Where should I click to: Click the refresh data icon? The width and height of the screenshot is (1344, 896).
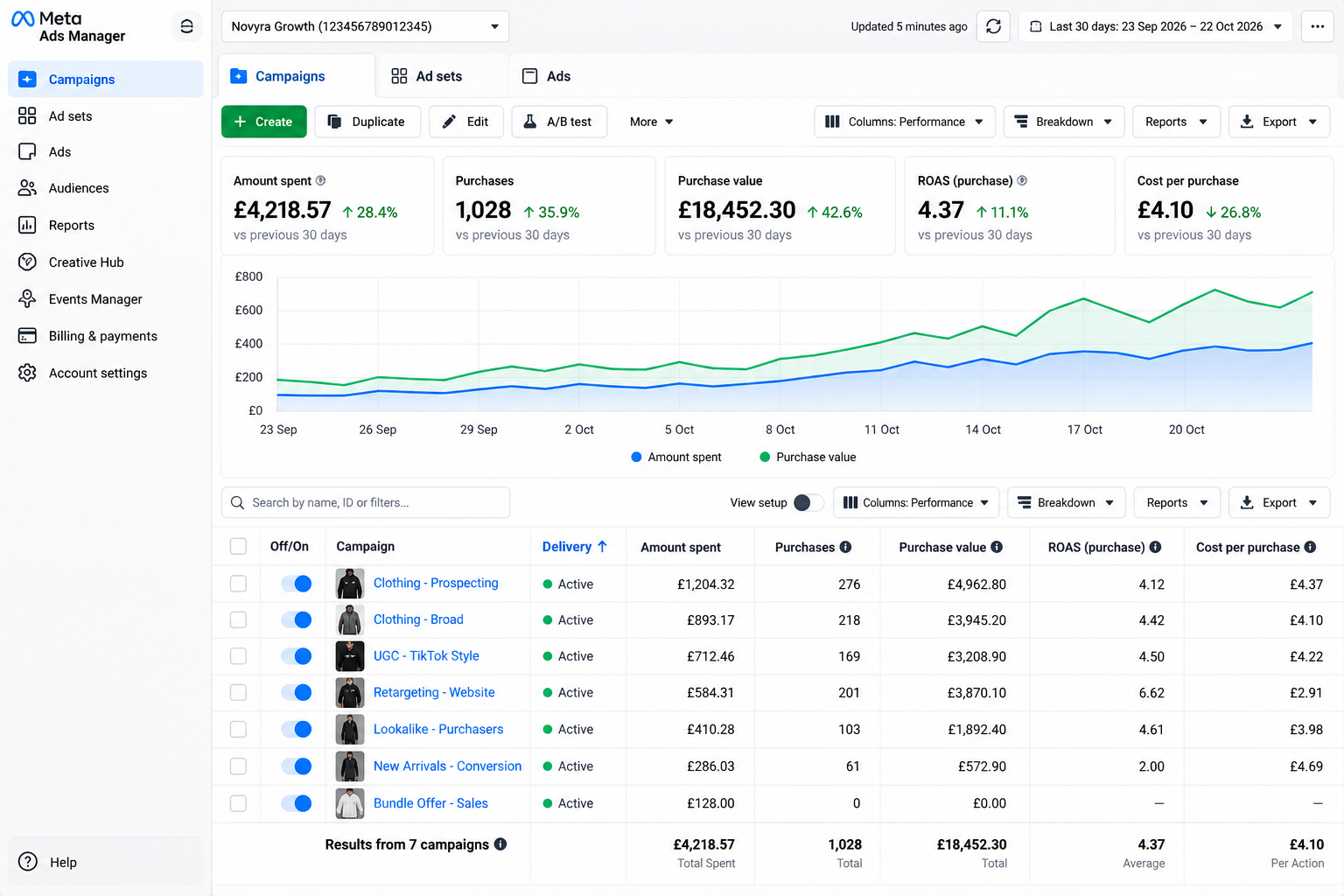993,26
